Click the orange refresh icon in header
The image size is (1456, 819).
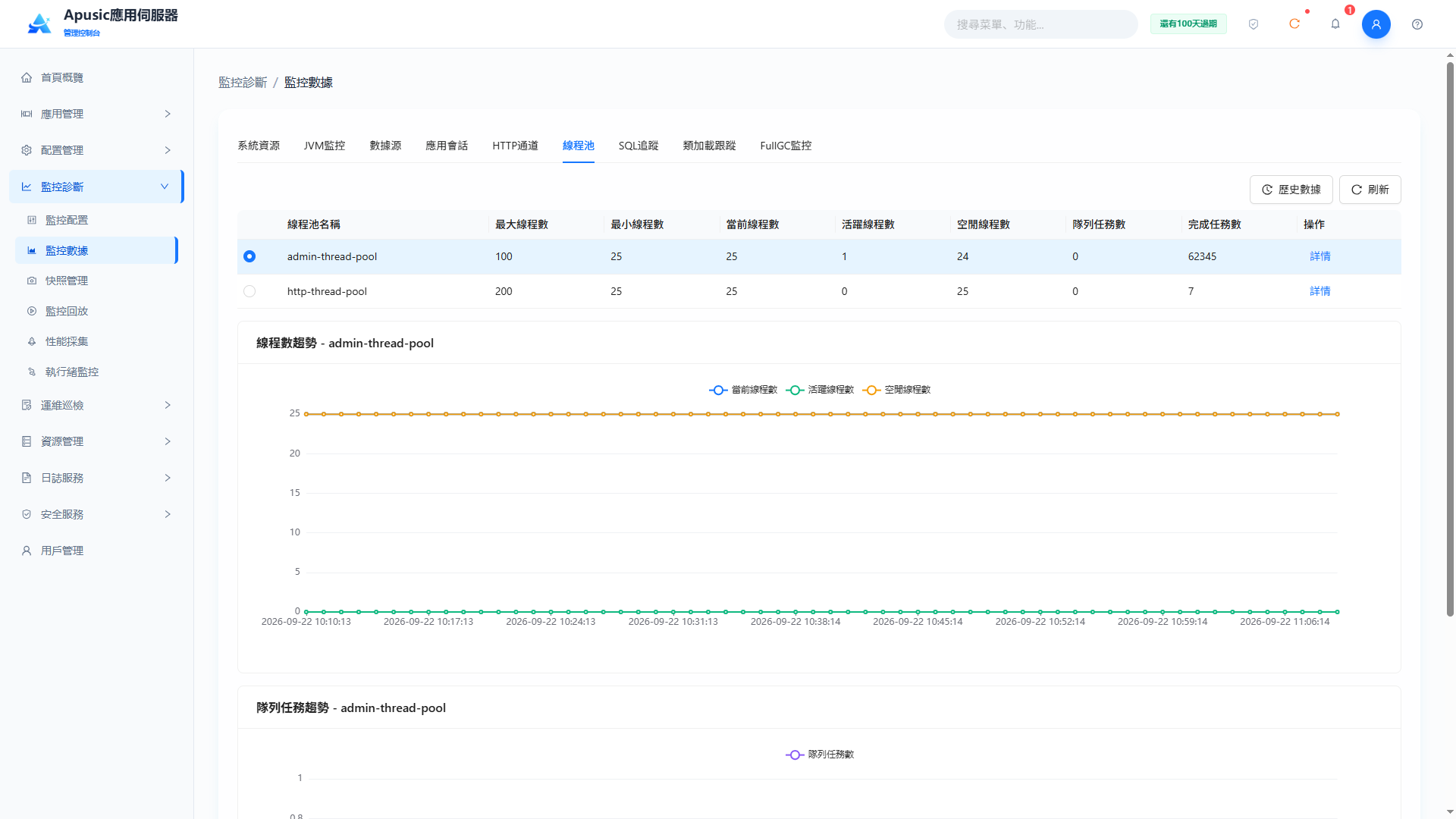[1294, 24]
